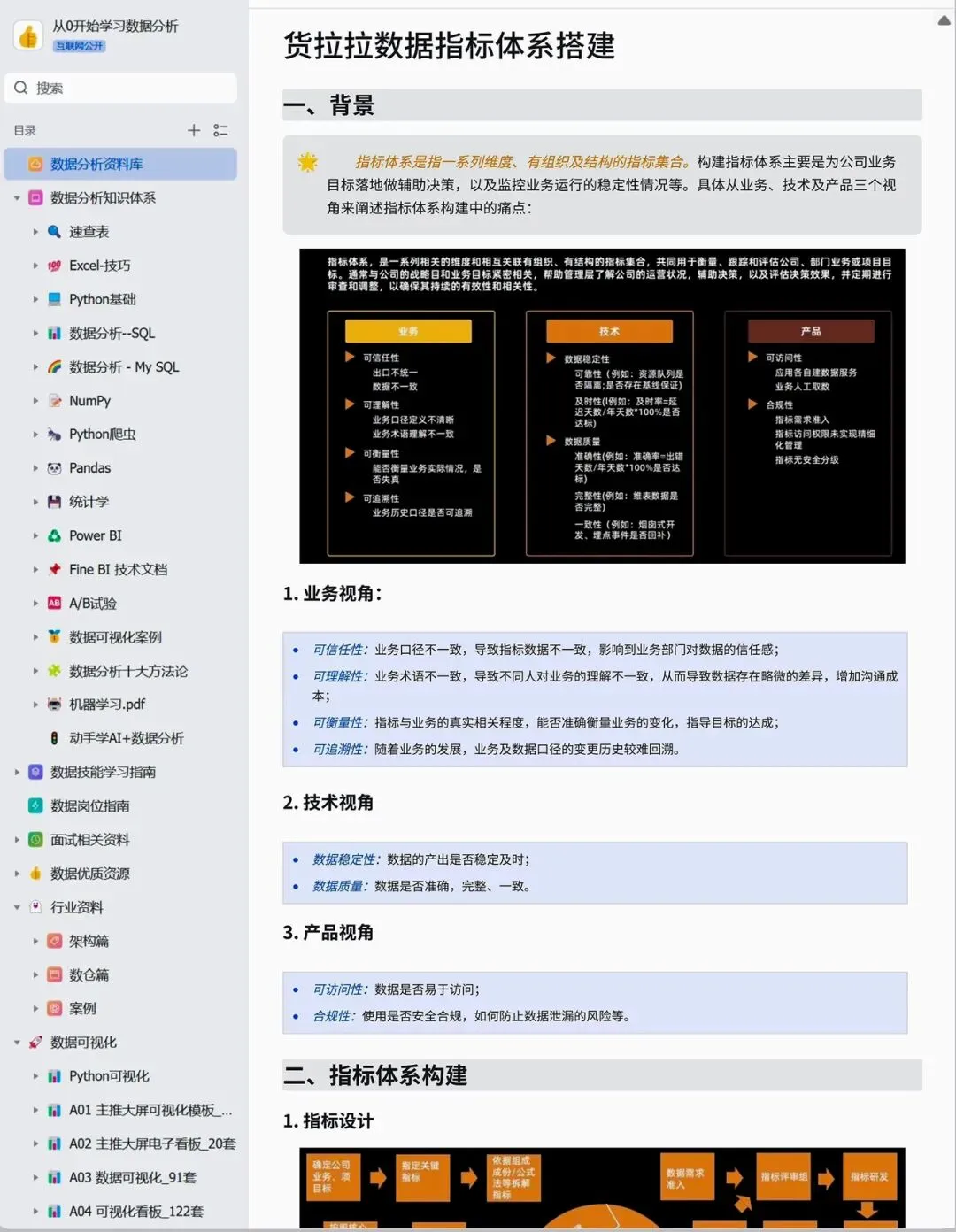Click the 速查表 magnifier icon

point(54,232)
